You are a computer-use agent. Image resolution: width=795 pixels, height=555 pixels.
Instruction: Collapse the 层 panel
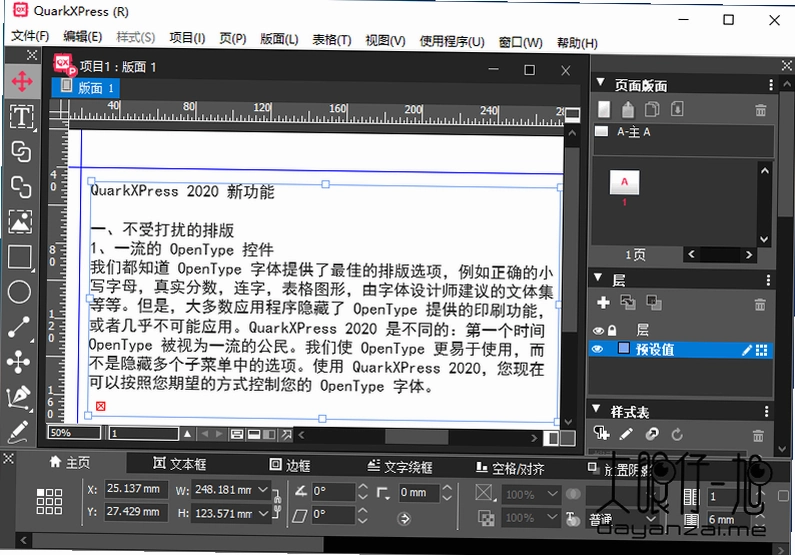(x=598, y=277)
